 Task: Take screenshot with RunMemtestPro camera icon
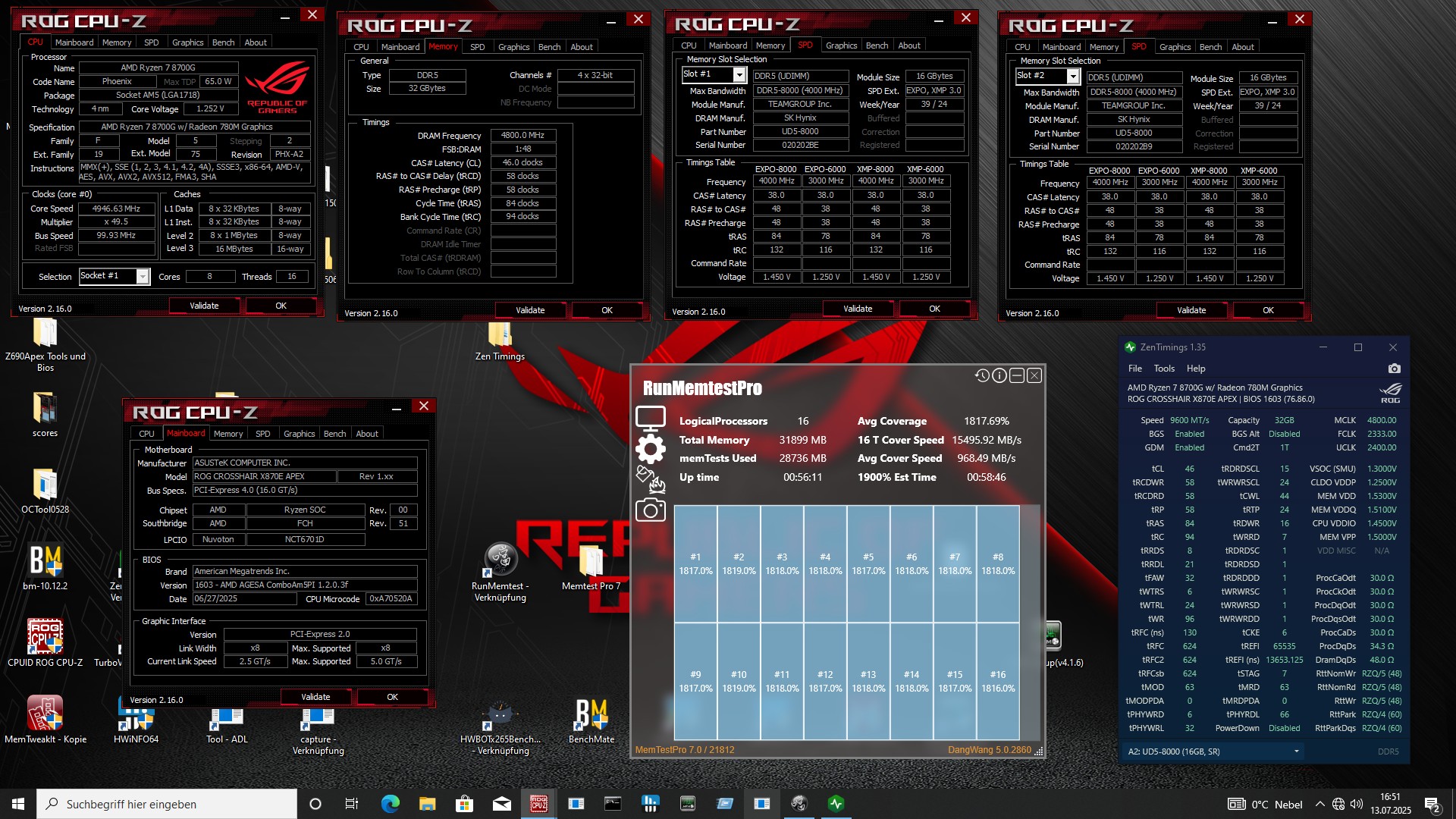coord(650,510)
